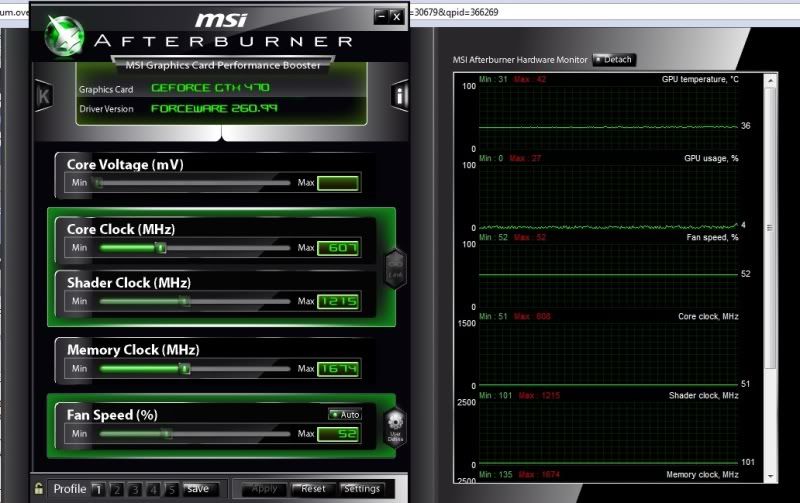This screenshot has width=800, height=503.
Task: Click the hardware monitor scrollbar thumb
Action: point(770,228)
